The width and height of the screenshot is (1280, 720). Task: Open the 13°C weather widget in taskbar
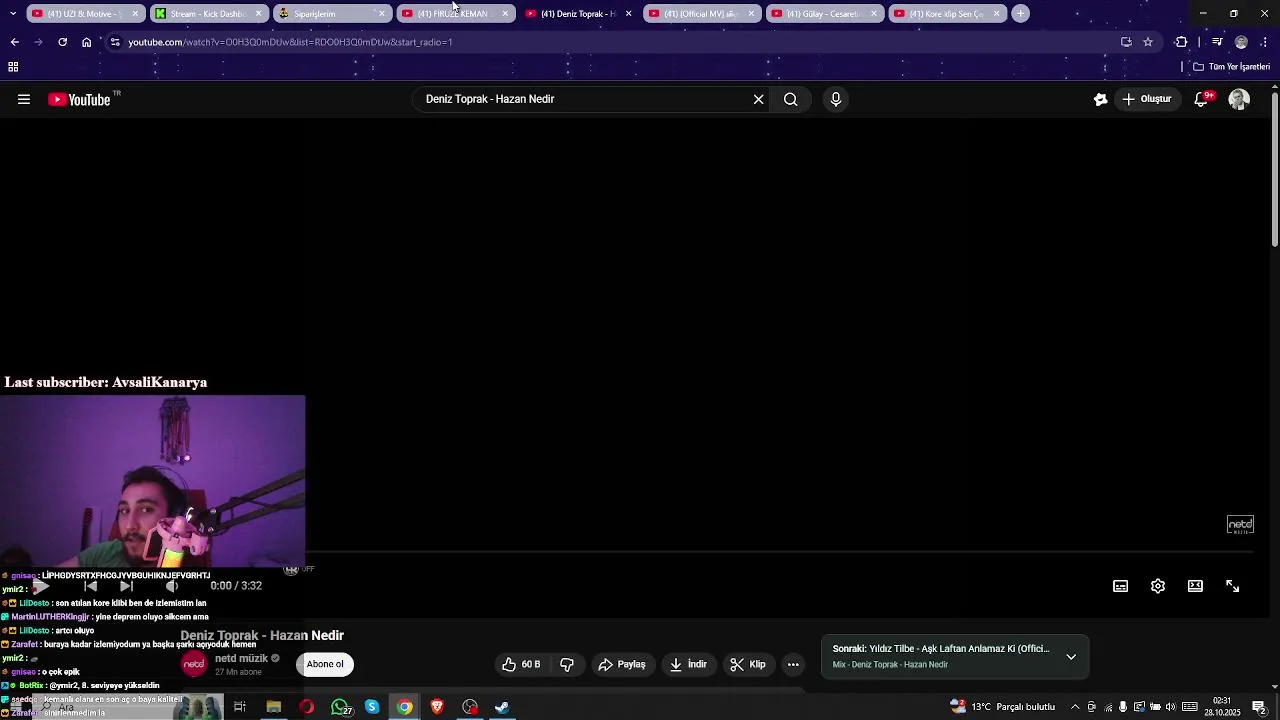tap(1002, 707)
